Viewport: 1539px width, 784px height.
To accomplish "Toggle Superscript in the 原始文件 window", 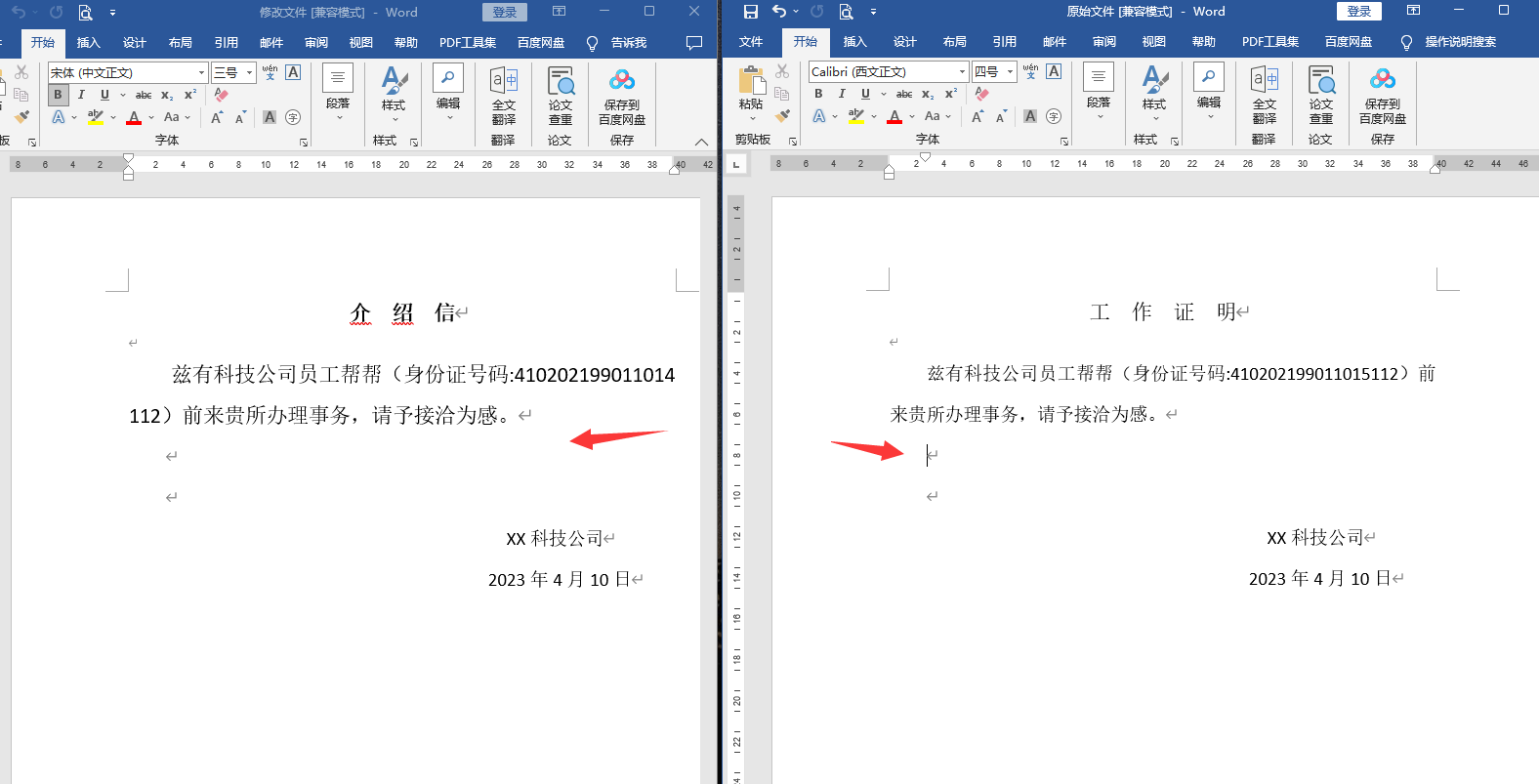I will coord(951,94).
